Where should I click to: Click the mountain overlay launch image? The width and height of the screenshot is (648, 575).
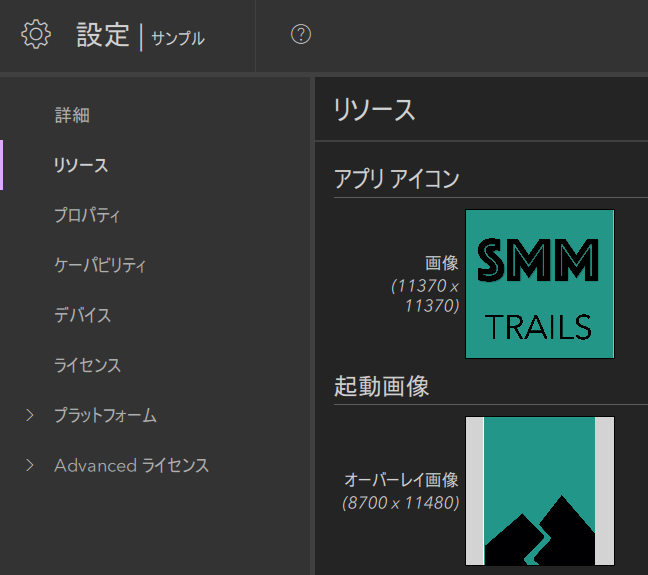(x=539, y=491)
